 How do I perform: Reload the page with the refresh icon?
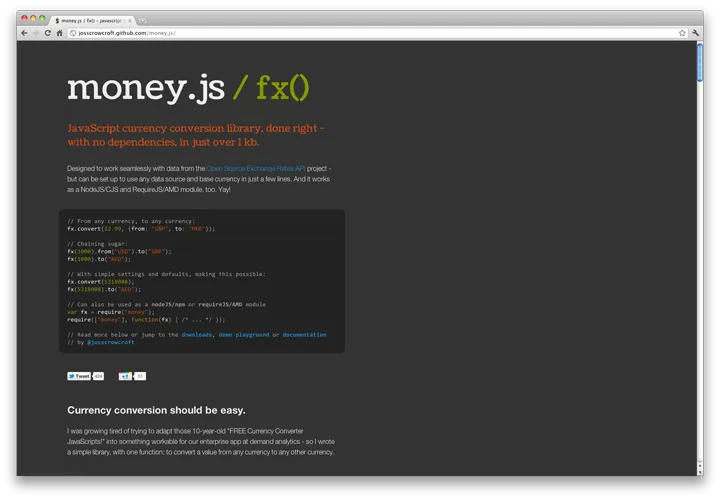pos(48,33)
